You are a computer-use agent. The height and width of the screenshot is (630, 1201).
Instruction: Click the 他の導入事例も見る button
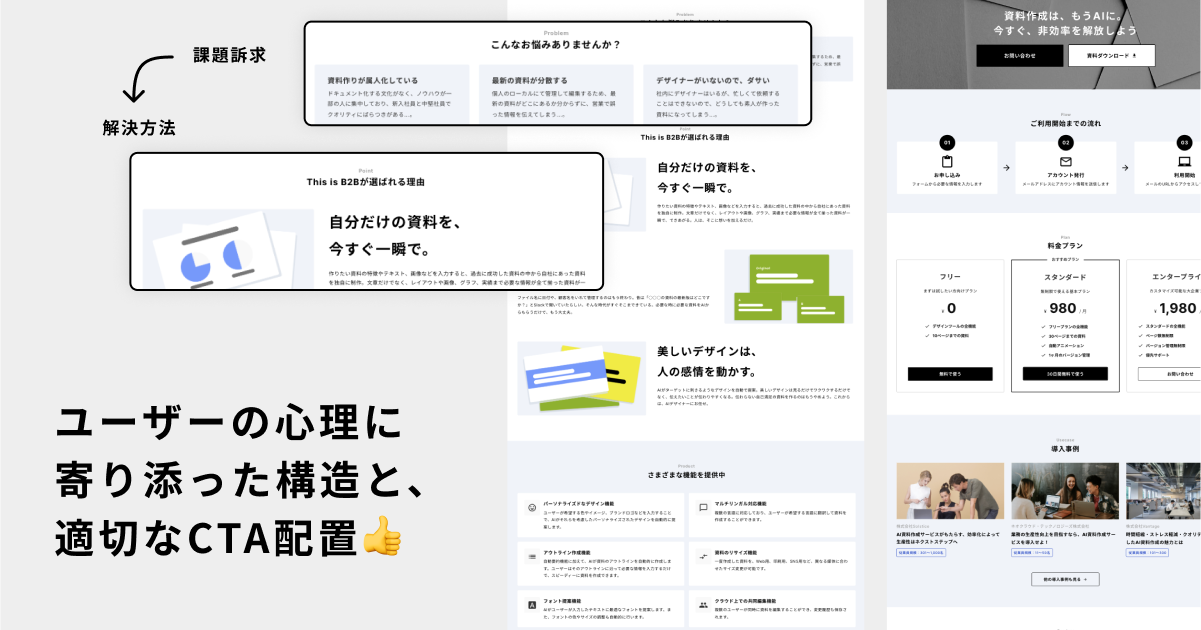tap(1065, 579)
